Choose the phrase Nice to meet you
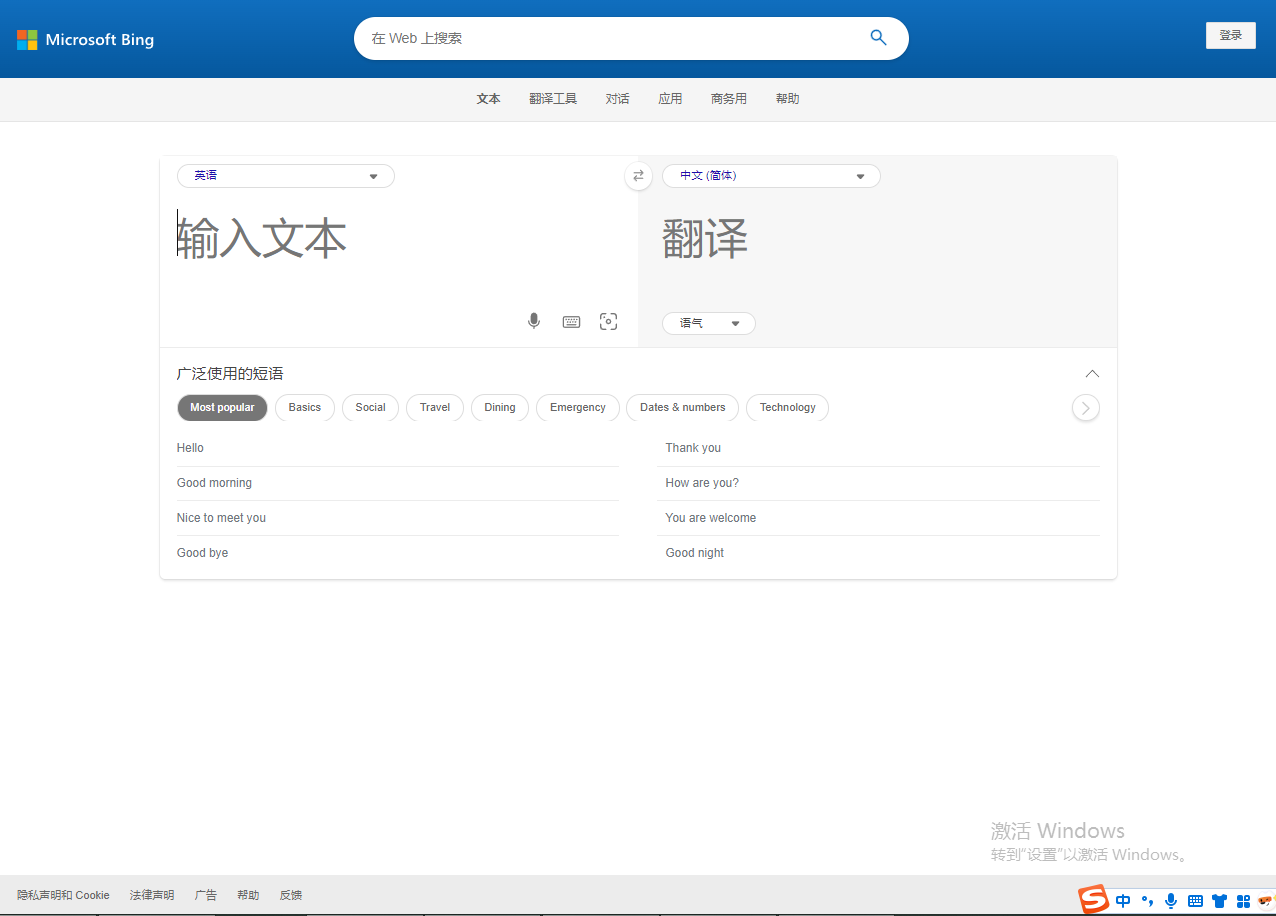The image size is (1276, 916). (x=221, y=518)
